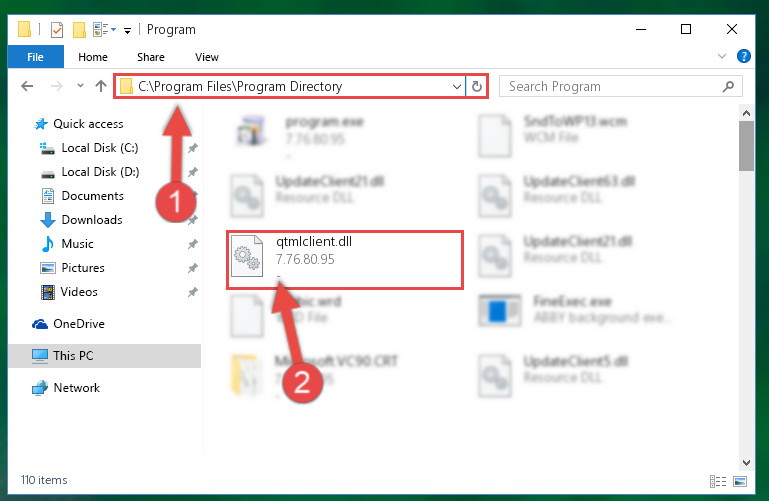The height and width of the screenshot is (501, 769).
Task: Select the View ribbon tab
Action: tap(206, 57)
